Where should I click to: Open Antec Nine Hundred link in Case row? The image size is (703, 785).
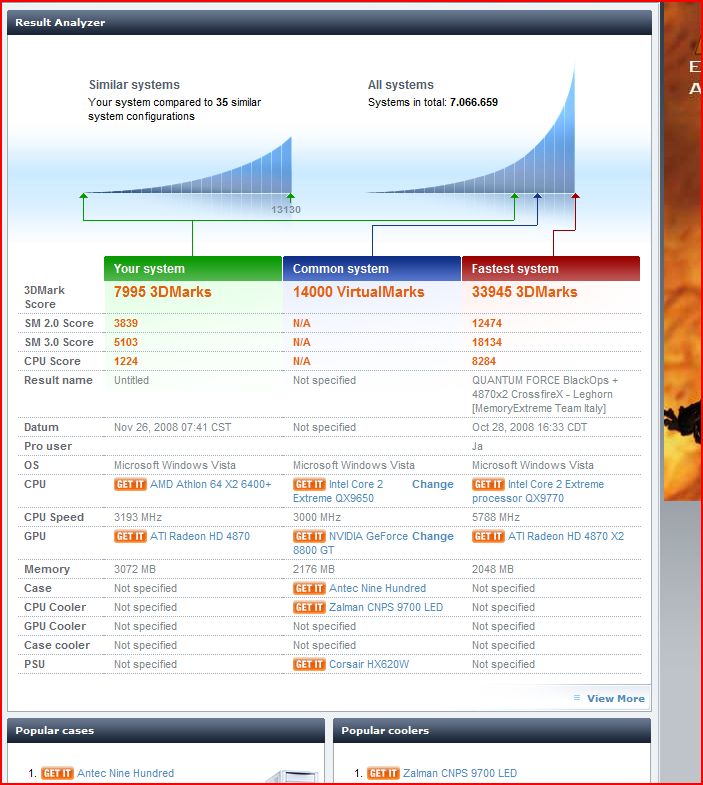[378, 588]
